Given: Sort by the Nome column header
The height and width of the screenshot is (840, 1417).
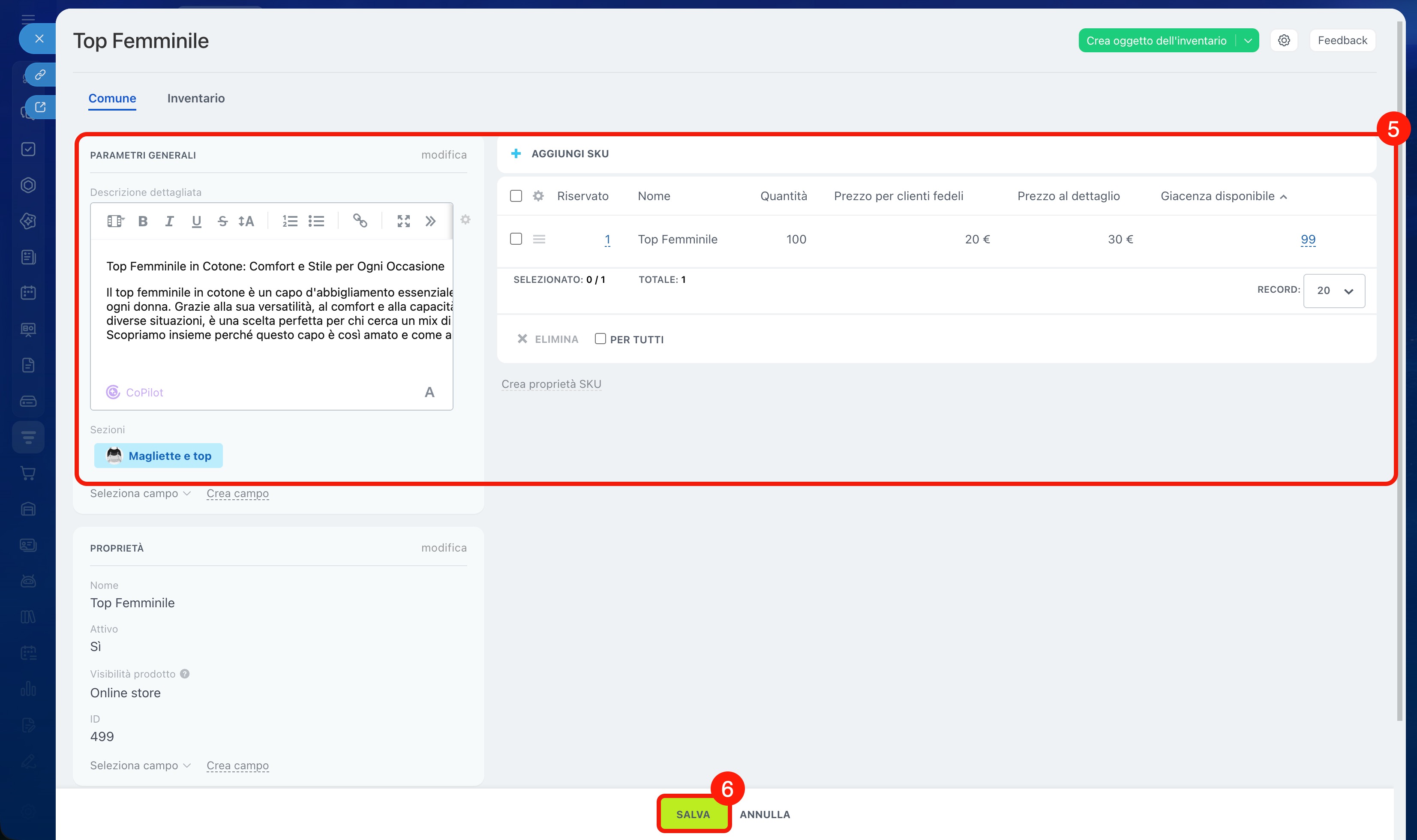Looking at the screenshot, I should 654,196.
